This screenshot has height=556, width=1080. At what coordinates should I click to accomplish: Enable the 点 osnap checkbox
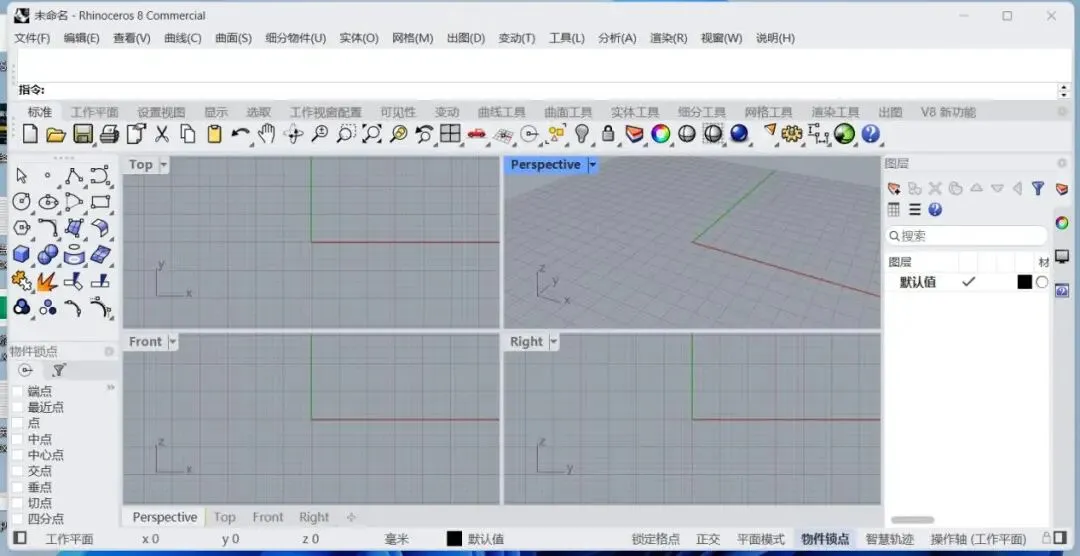[x=18, y=423]
